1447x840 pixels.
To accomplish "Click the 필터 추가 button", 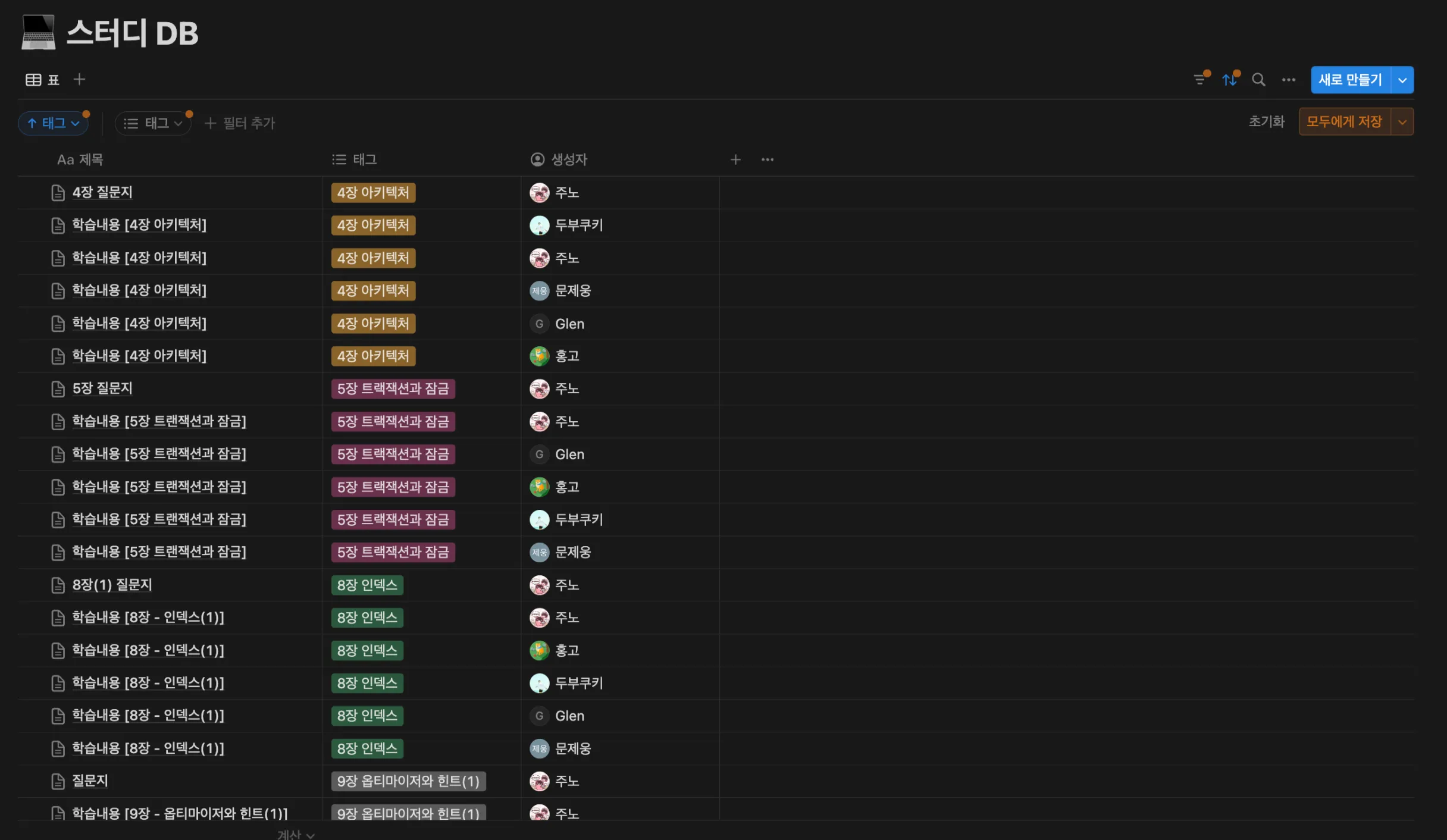I will 240,123.
